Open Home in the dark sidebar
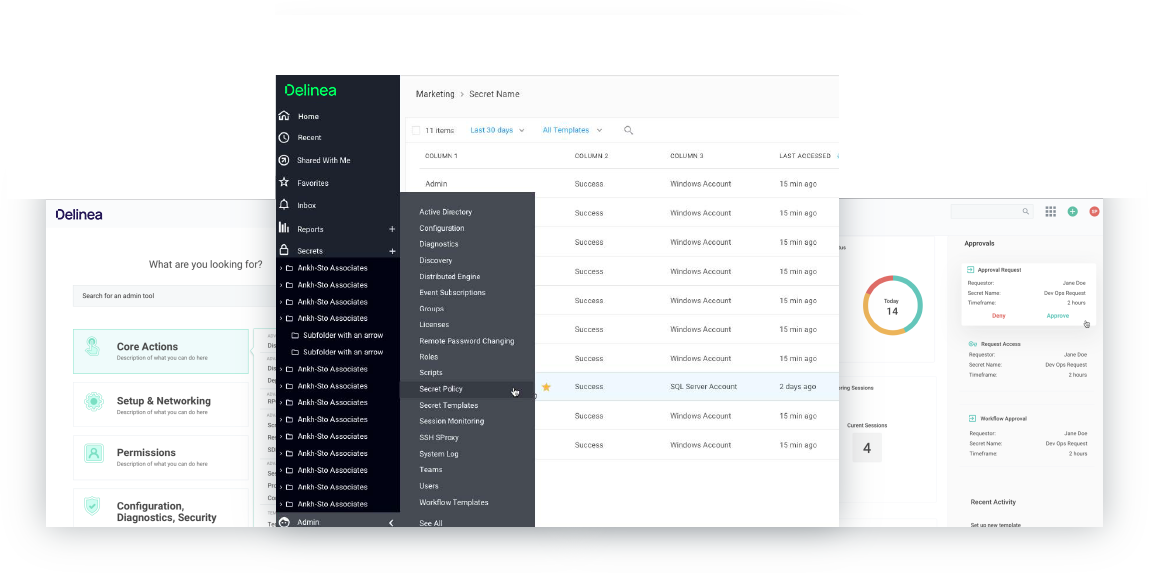The width and height of the screenshot is (1149, 573). click(308, 117)
